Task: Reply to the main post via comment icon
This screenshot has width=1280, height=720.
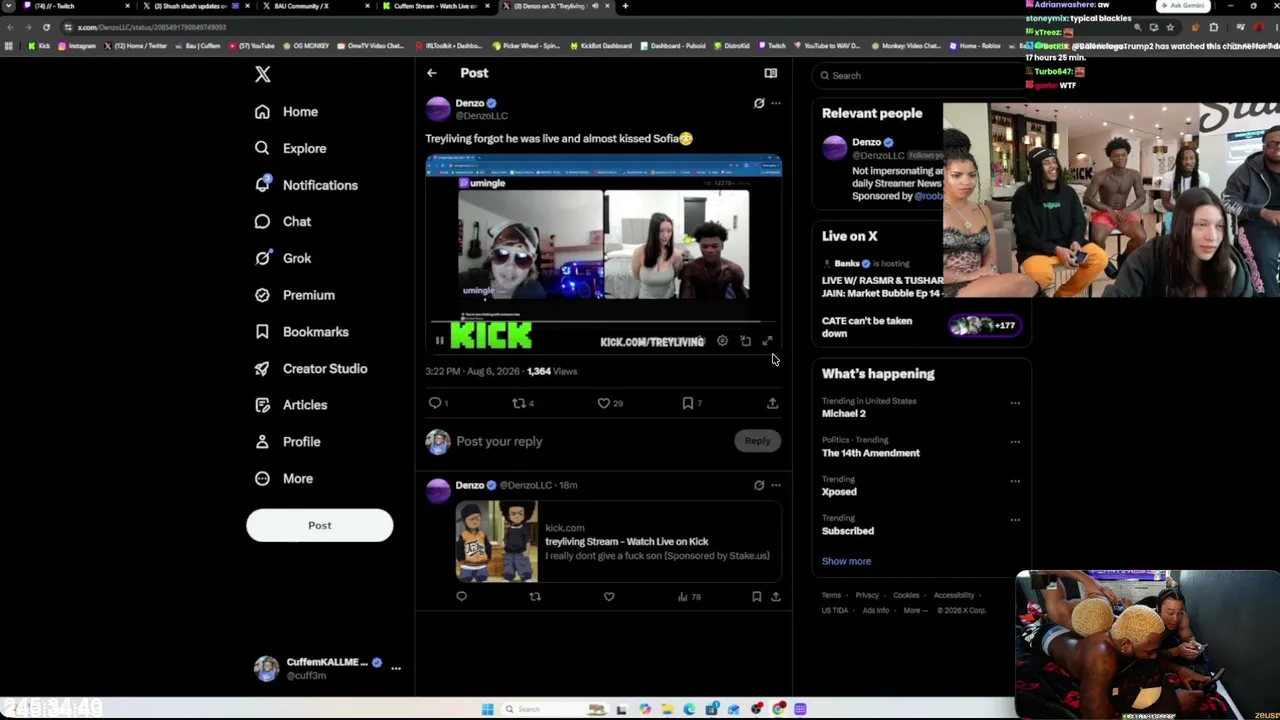Action: [x=435, y=403]
